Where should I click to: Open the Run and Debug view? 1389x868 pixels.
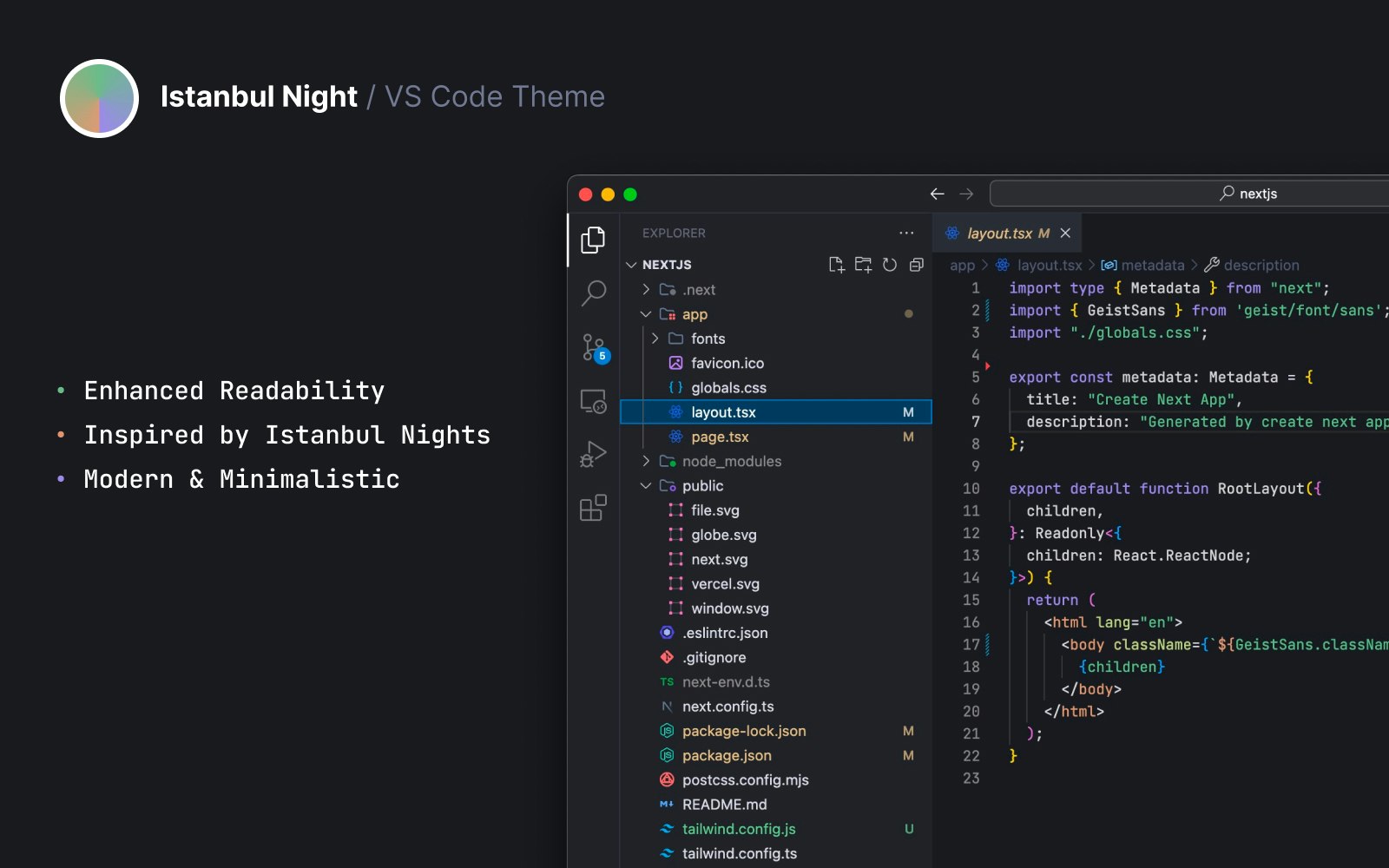point(593,454)
